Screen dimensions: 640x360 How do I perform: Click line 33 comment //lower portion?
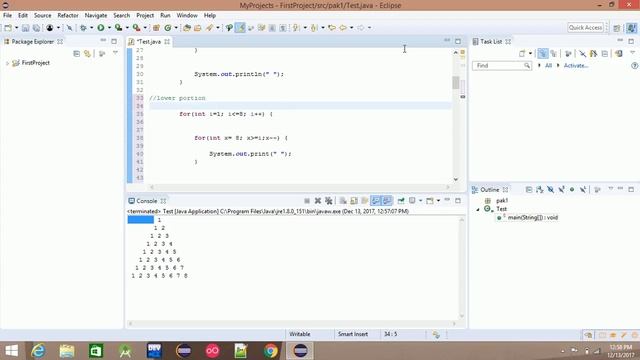(177, 98)
